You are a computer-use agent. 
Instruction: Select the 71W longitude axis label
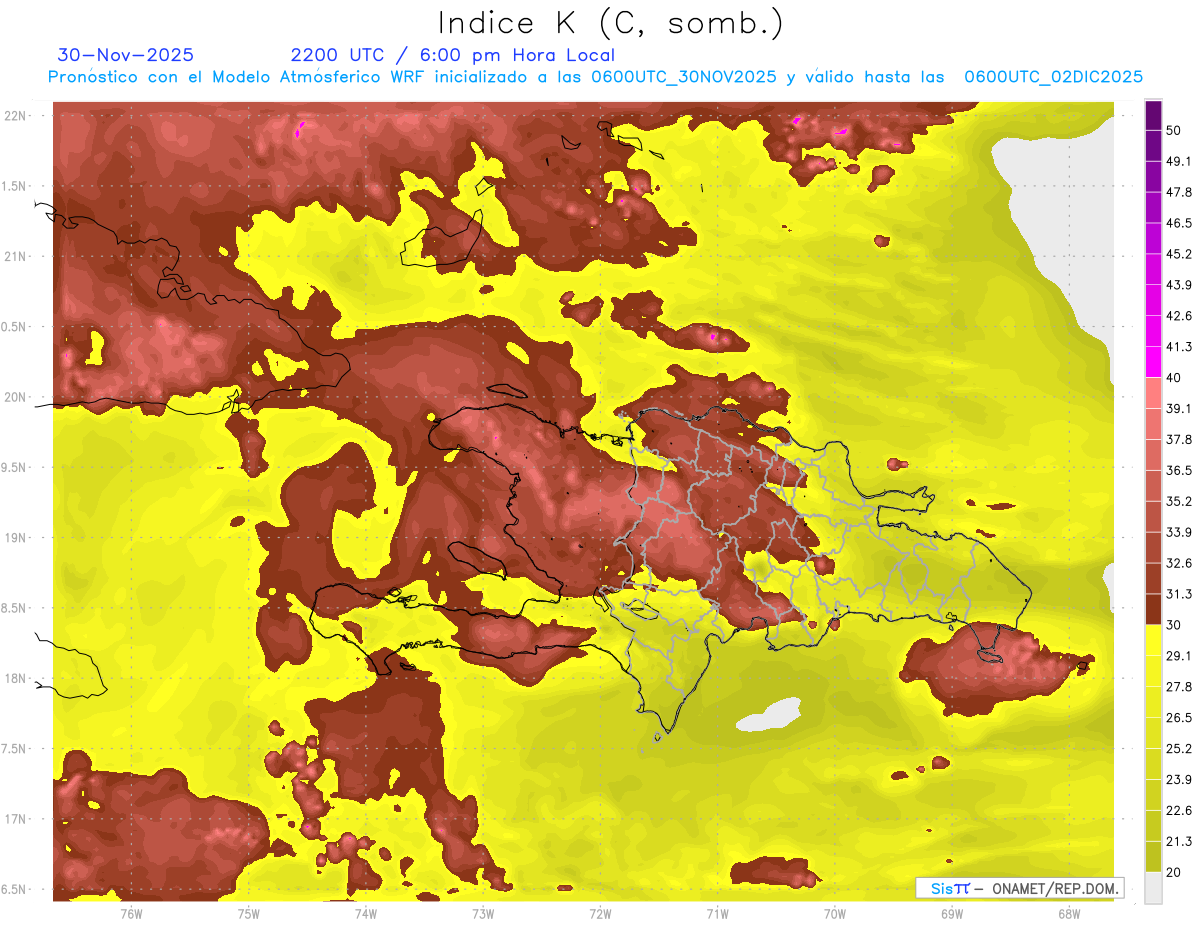pyautogui.click(x=717, y=913)
